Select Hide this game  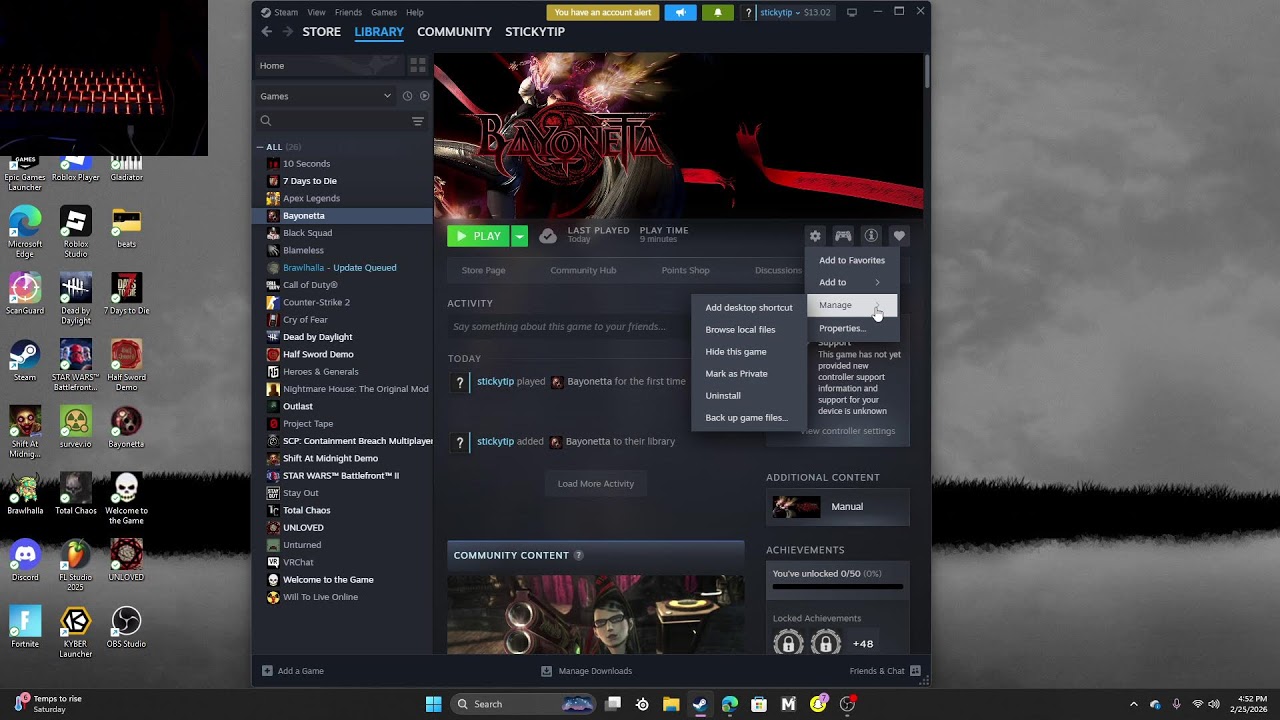coord(749,351)
